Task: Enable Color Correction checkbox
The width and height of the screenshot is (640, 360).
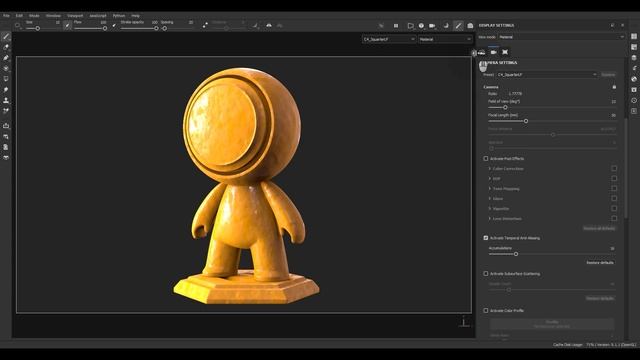Action: click(x=614, y=168)
